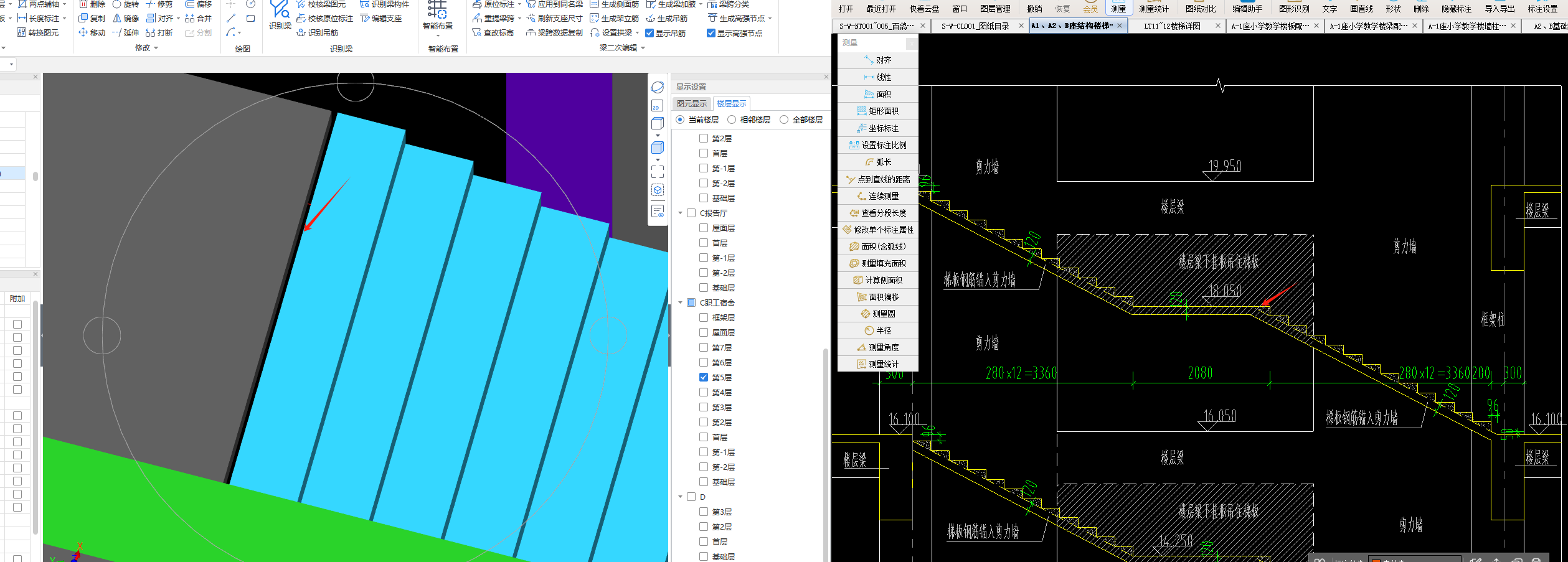The image size is (1568, 562).
Task: Click the 智能布置 smart layout icon
Action: [x=437, y=15]
